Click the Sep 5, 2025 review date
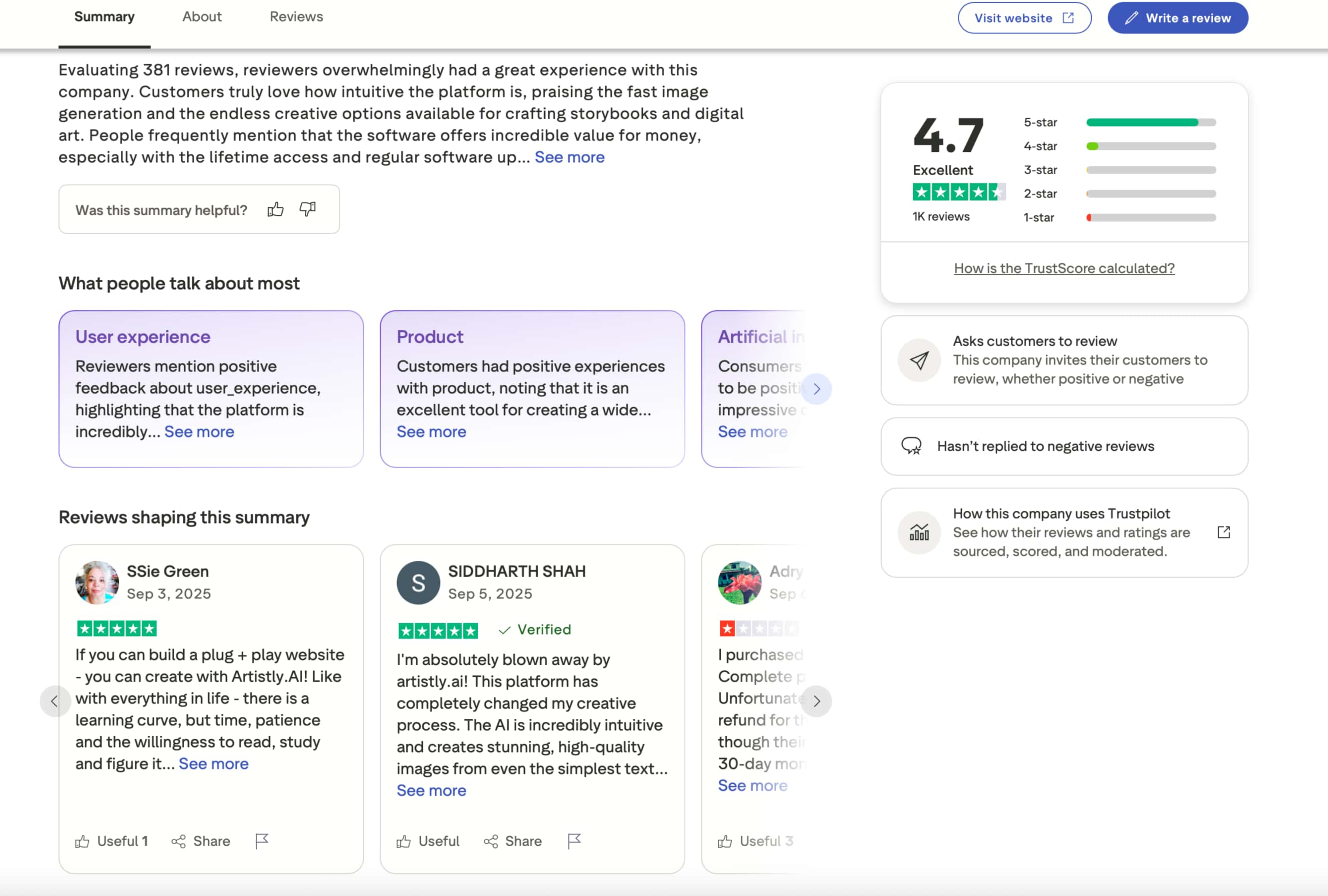Image resolution: width=1328 pixels, height=896 pixels. click(x=489, y=594)
